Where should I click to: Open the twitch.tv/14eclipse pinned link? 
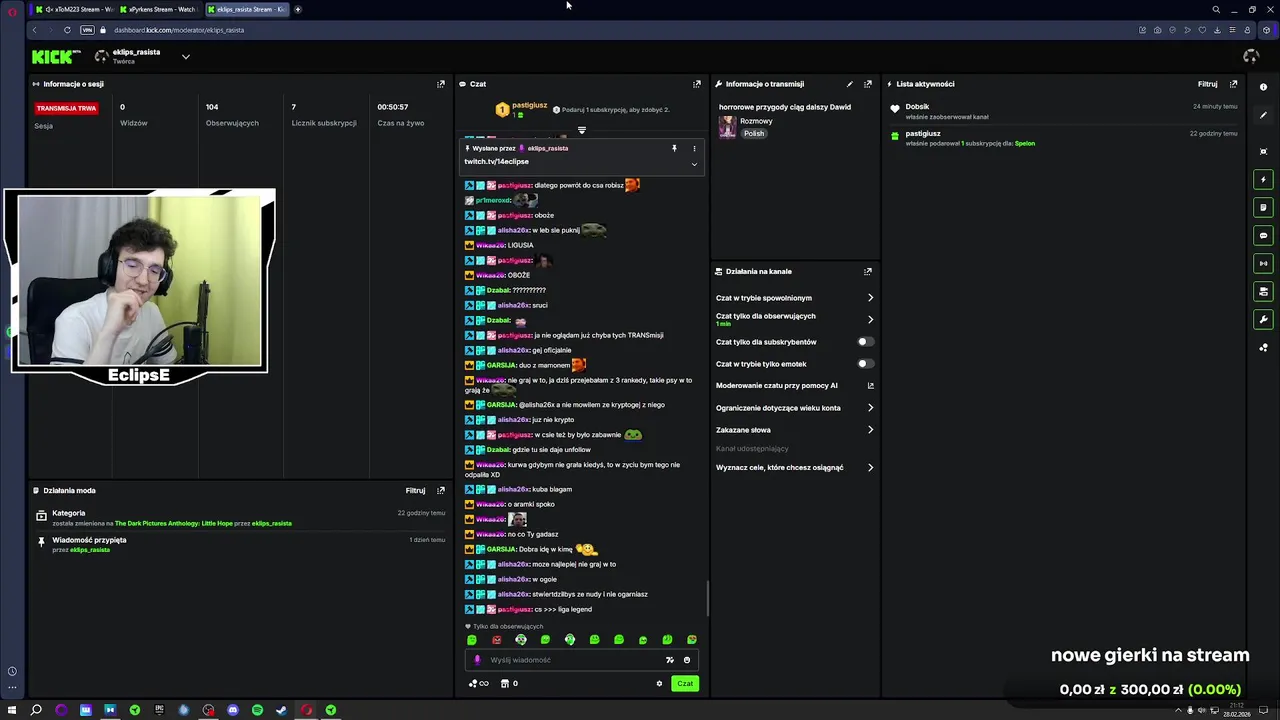click(x=496, y=161)
